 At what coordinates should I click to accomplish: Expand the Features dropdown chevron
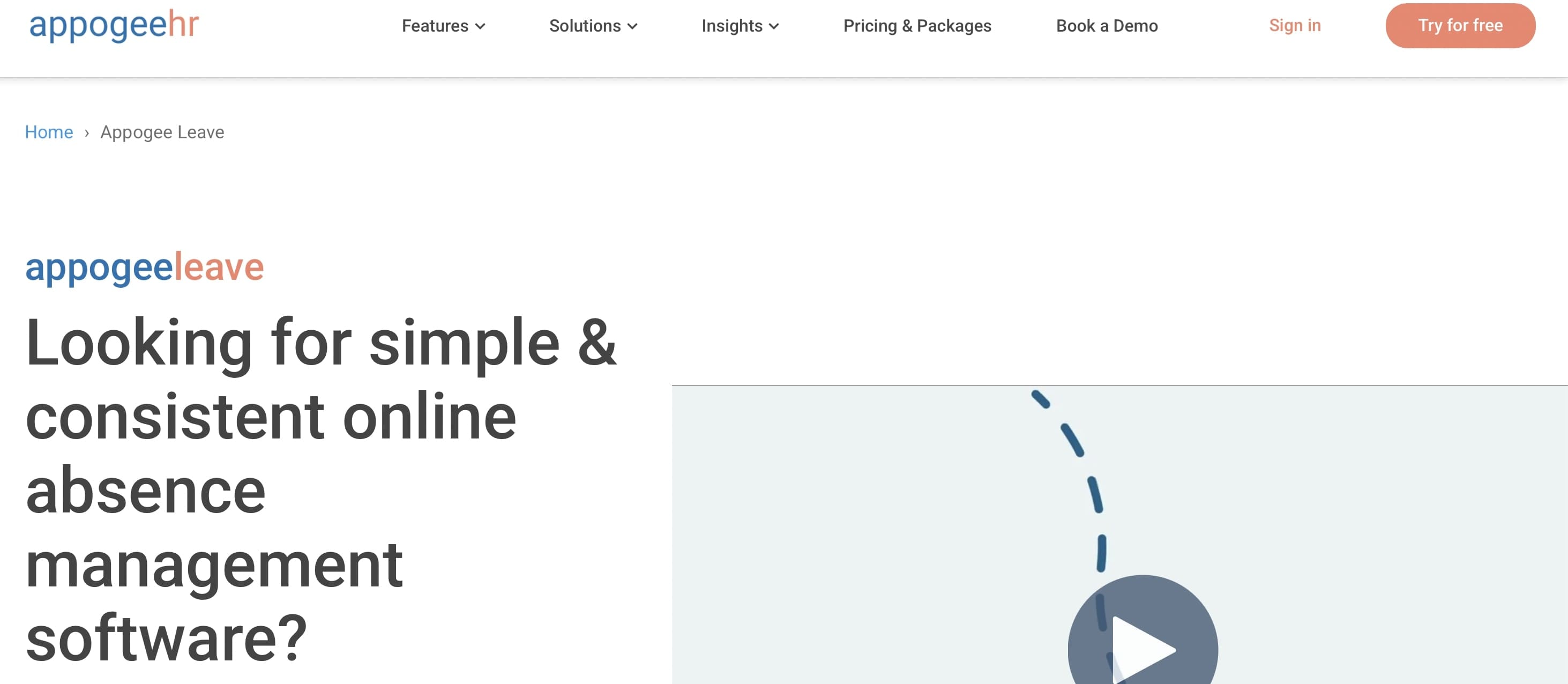point(480,27)
